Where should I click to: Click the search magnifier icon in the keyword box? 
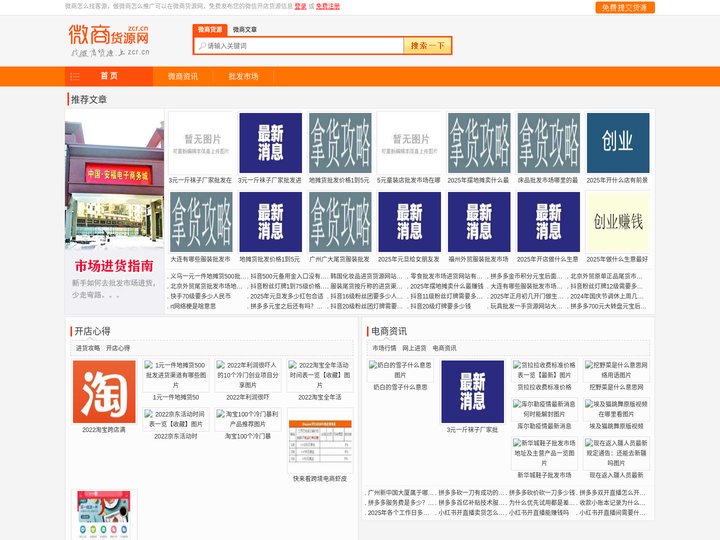click(x=202, y=46)
